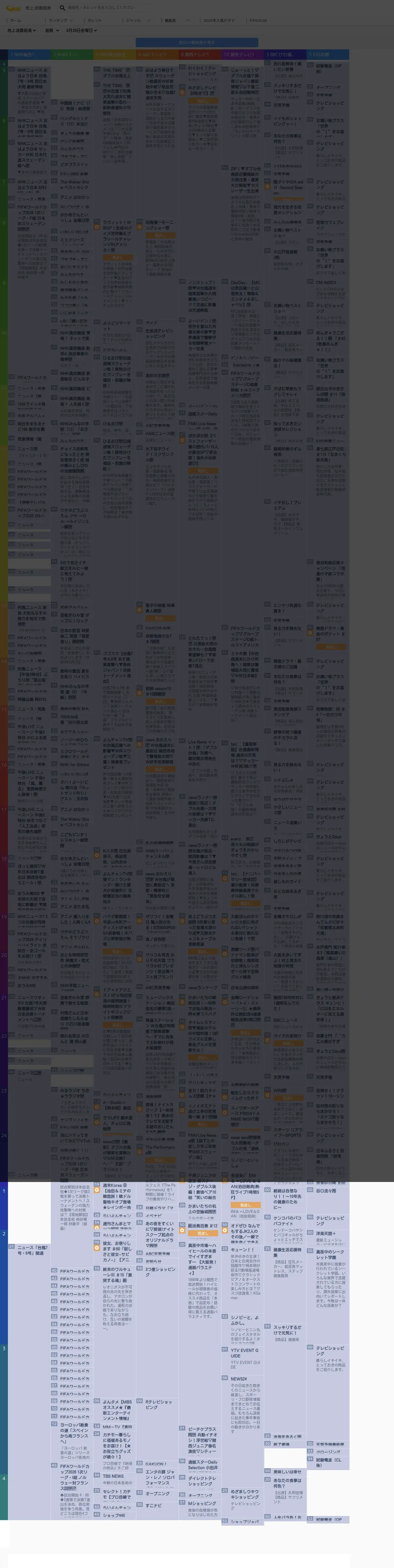Open the 2025年人気ドラマ tab
The width and height of the screenshot is (394, 1568).
tap(219, 20)
